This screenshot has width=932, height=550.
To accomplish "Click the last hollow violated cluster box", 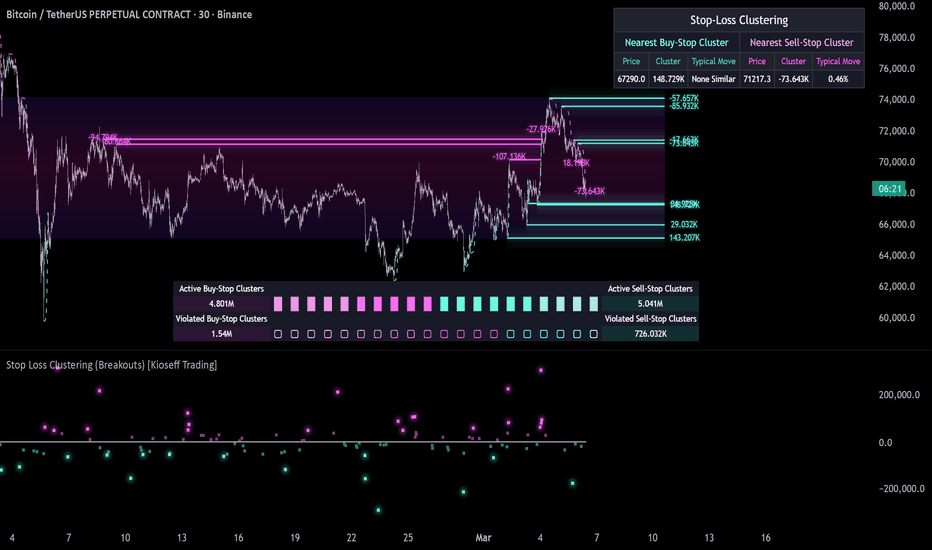I will [594, 334].
